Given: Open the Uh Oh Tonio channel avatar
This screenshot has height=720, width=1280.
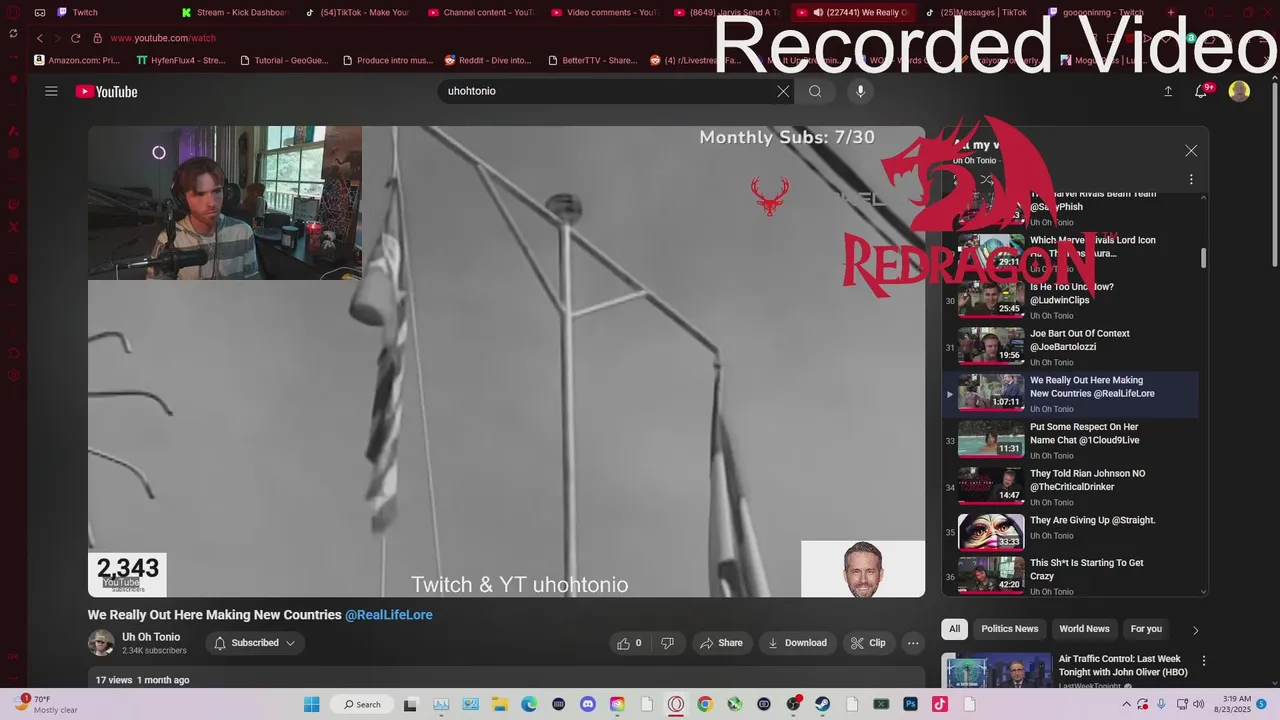Looking at the screenshot, I should 101,643.
